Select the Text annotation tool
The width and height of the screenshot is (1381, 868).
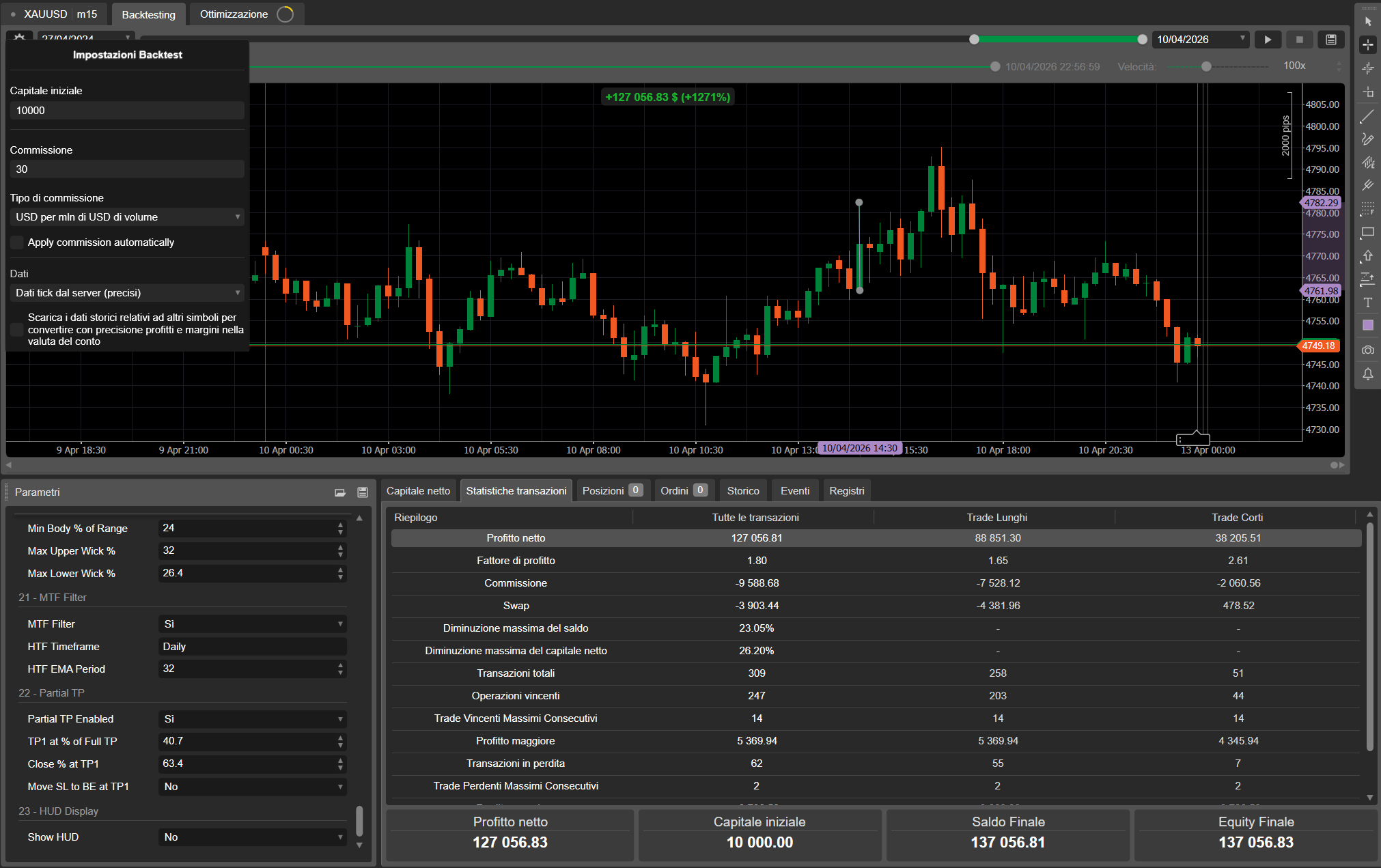[1368, 302]
